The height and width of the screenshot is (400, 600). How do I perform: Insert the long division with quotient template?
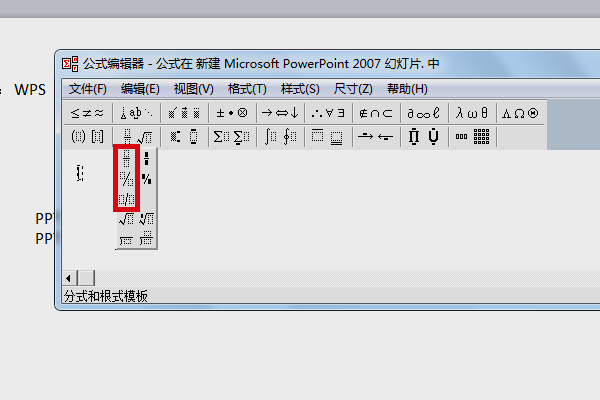[x=147, y=239]
